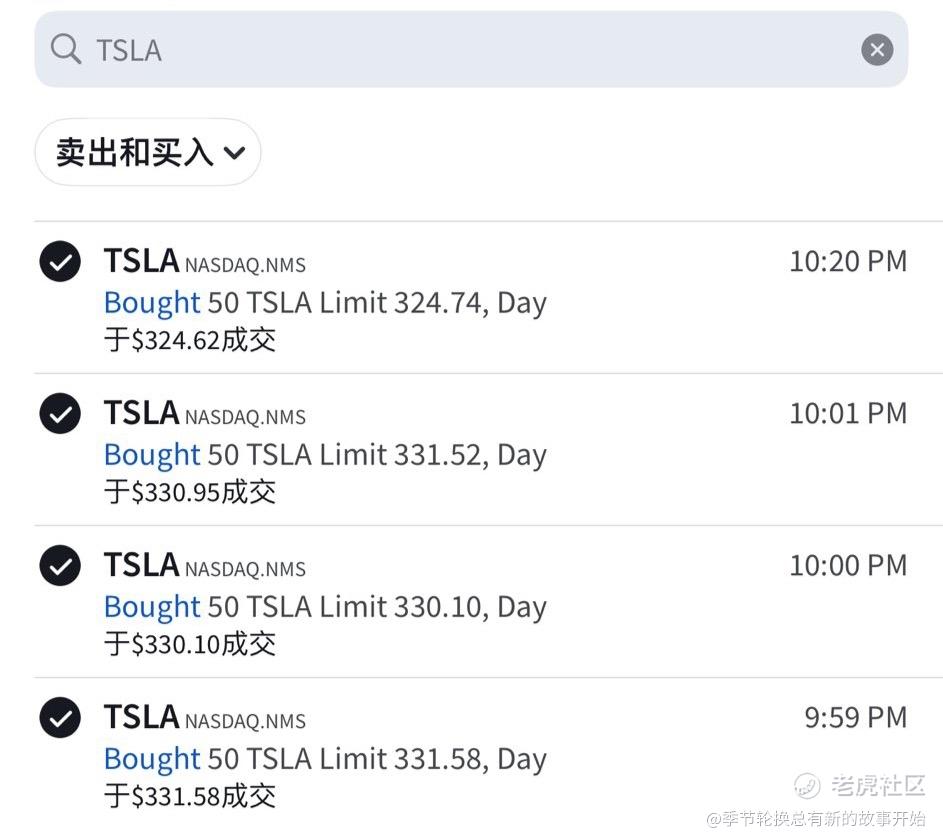943x840 pixels.
Task: Expand filter using the chevron arrow
Action: pyautogui.click(x=234, y=153)
